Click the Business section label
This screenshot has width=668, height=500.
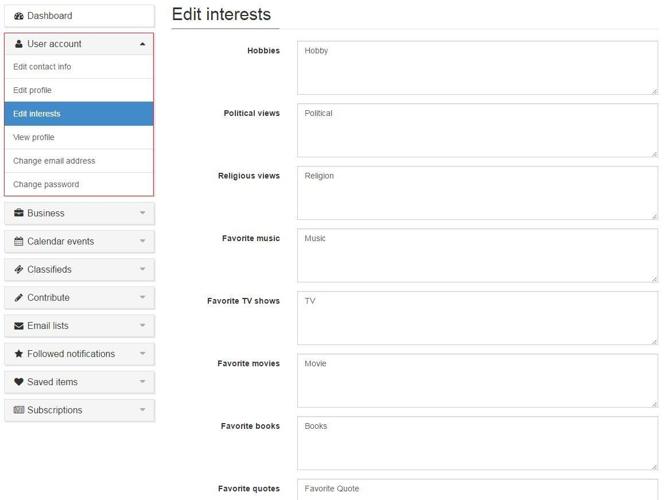pos(46,213)
